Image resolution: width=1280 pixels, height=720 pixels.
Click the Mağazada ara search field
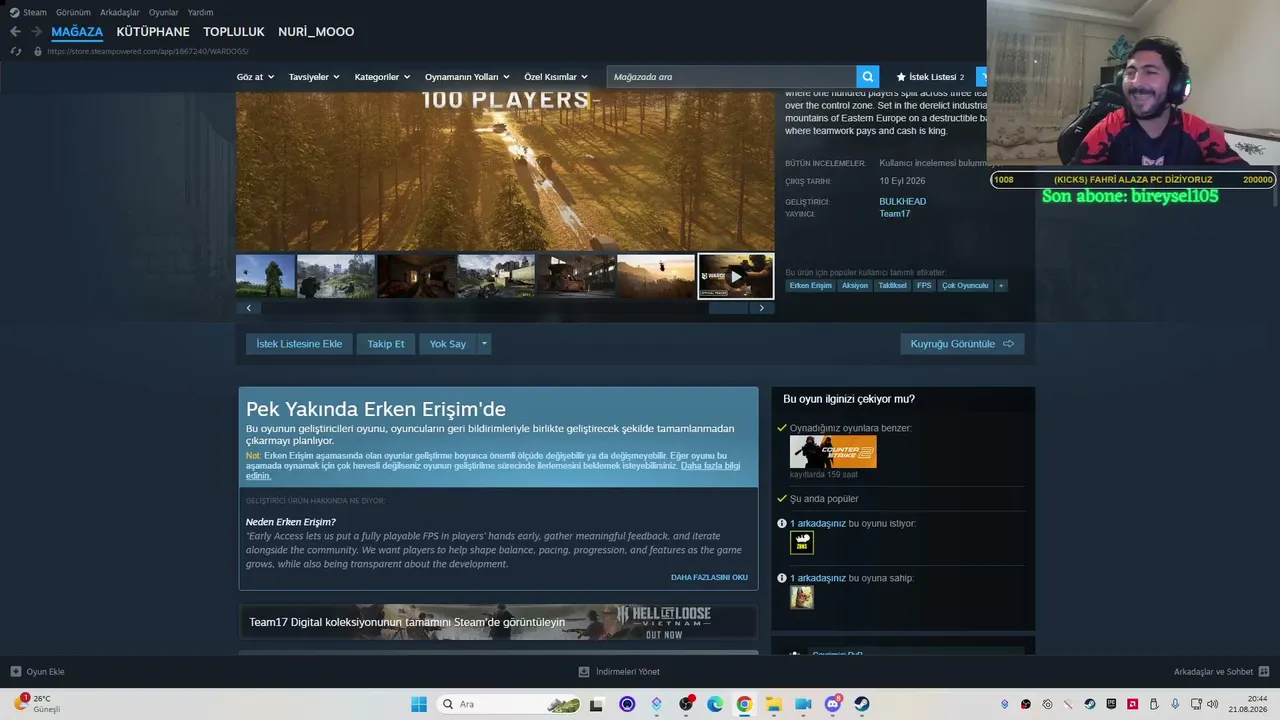pyautogui.click(x=731, y=77)
